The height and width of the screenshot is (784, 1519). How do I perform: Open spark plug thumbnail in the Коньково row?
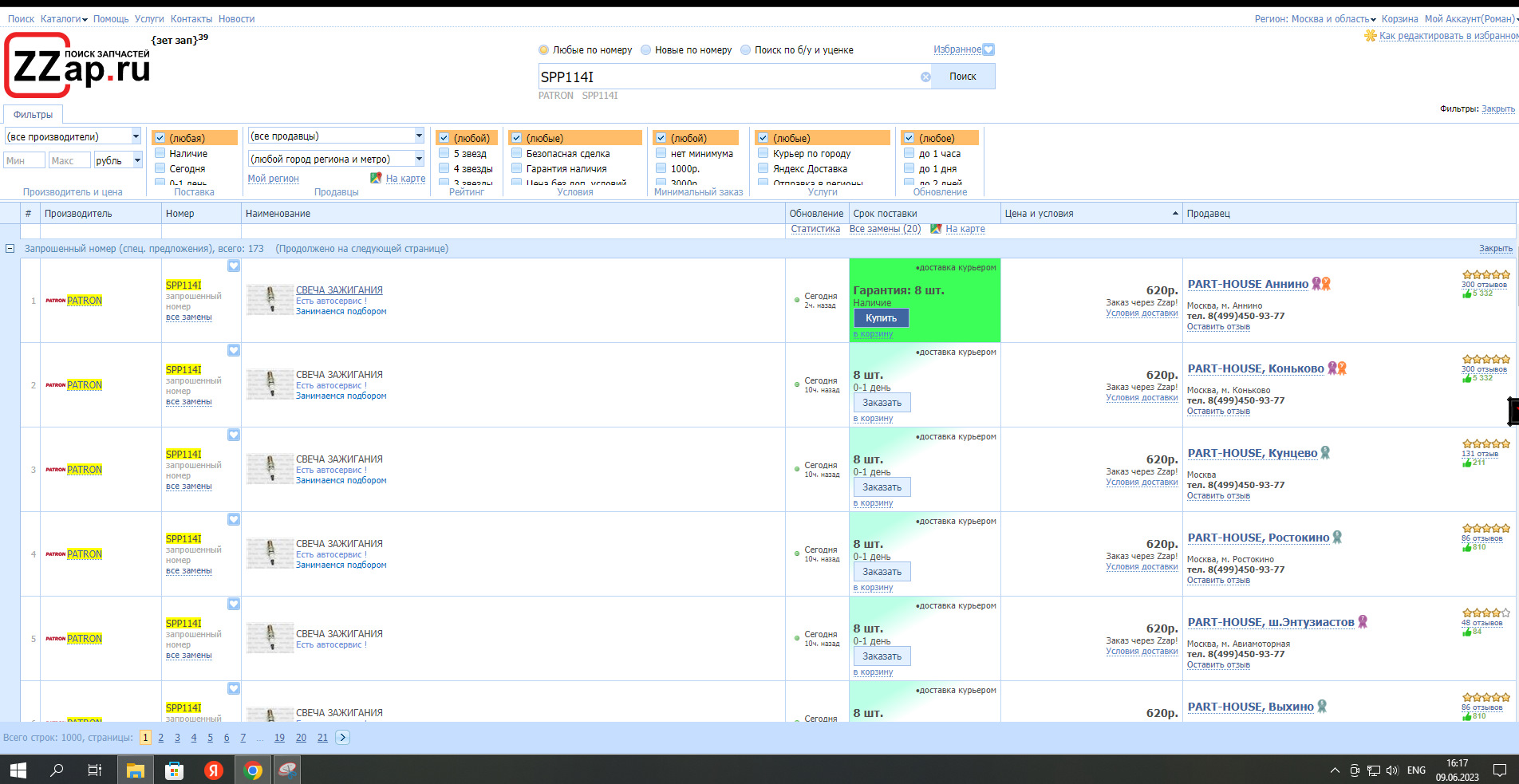(x=270, y=384)
